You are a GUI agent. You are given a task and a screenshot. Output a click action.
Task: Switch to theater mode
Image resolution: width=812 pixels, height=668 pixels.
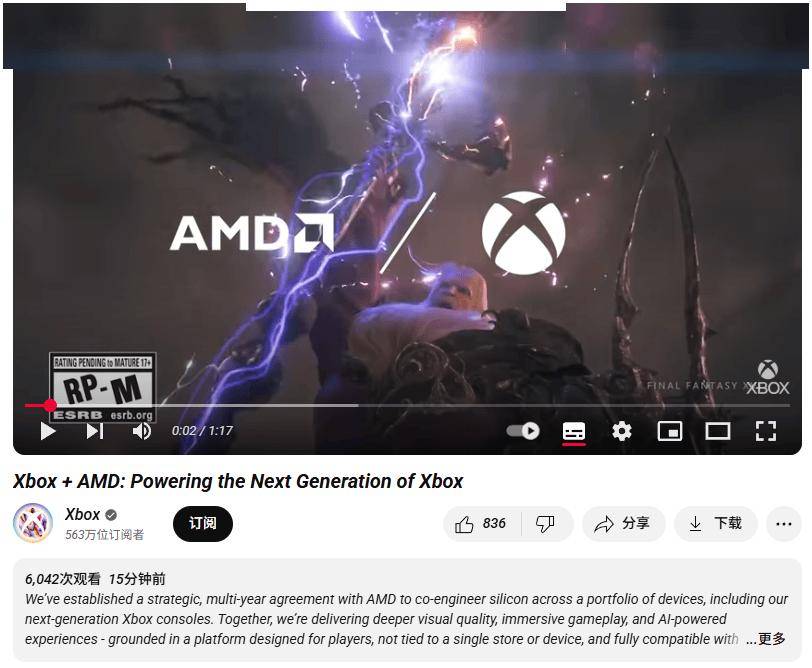[718, 431]
